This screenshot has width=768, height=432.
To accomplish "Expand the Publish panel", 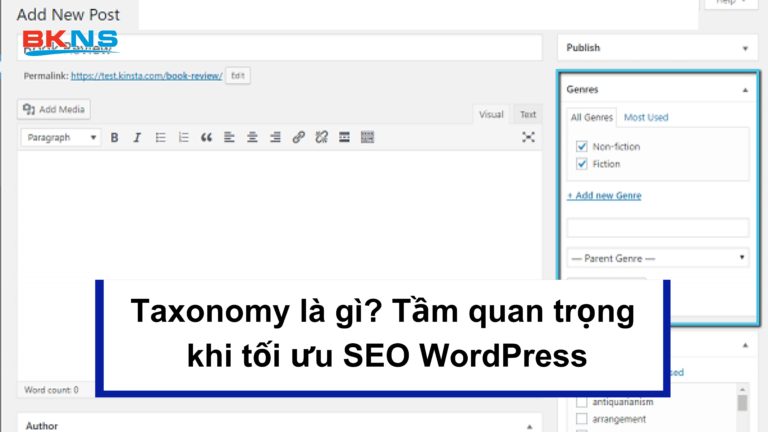I will 745,48.
